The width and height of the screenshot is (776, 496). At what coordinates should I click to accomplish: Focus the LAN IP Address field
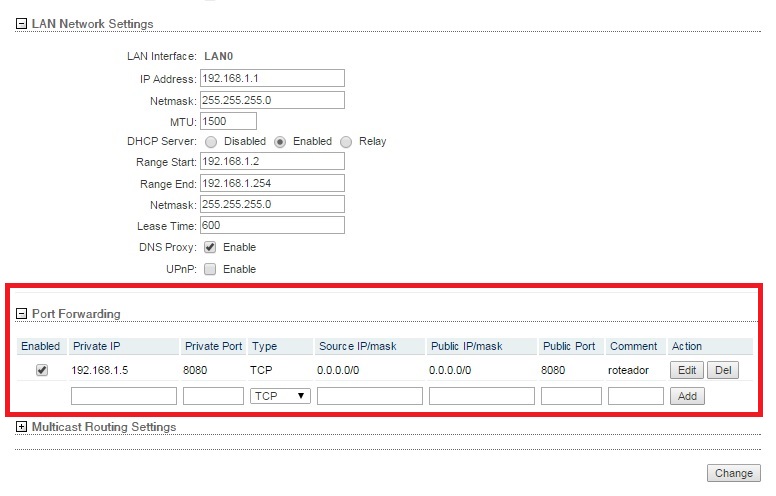(x=272, y=78)
